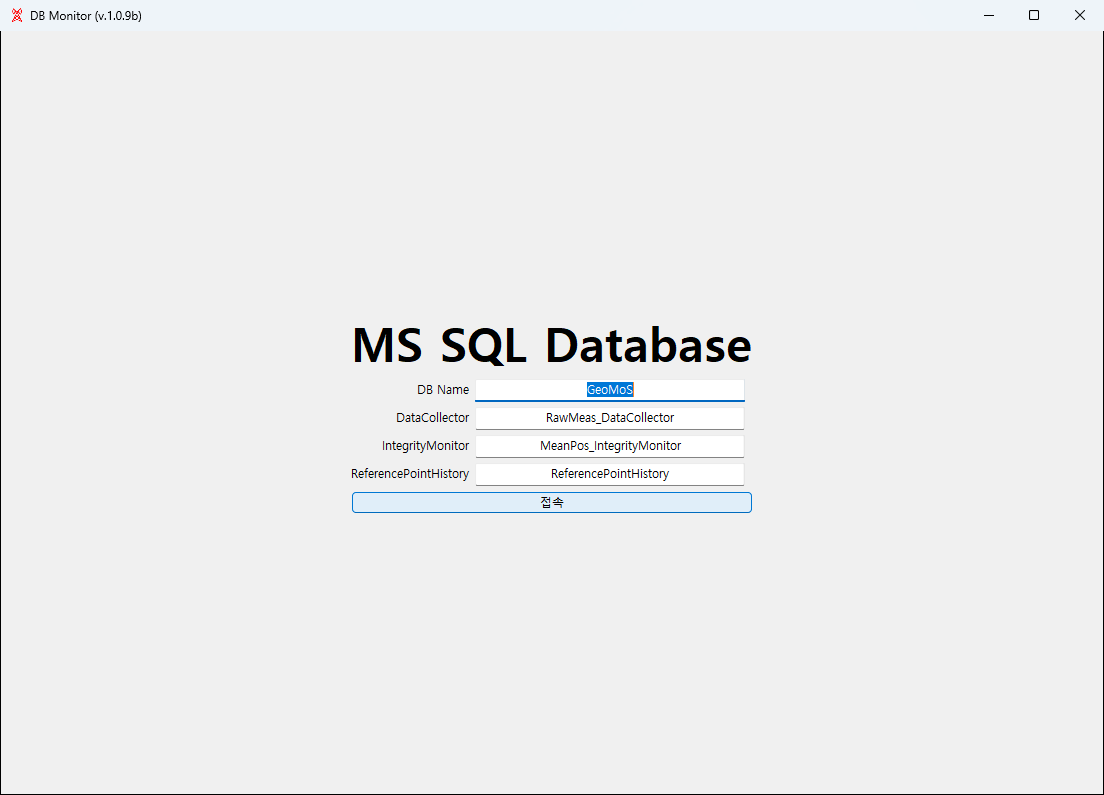This screenshot has width=1104, height=795.
Task: Select the IntegrityMonitor input field
Action: pyautogui.click(x=610, y=446)
